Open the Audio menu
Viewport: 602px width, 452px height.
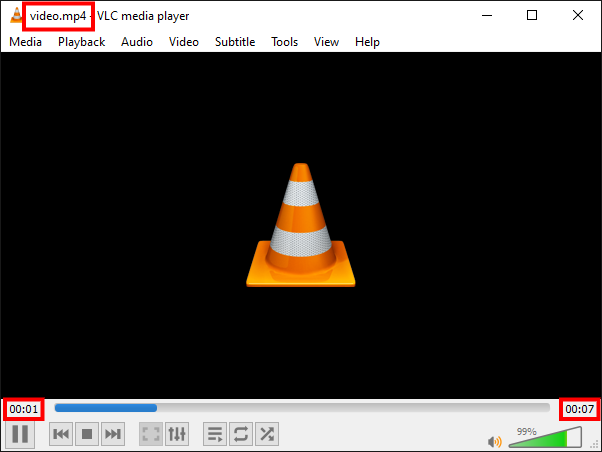point(137,42)
